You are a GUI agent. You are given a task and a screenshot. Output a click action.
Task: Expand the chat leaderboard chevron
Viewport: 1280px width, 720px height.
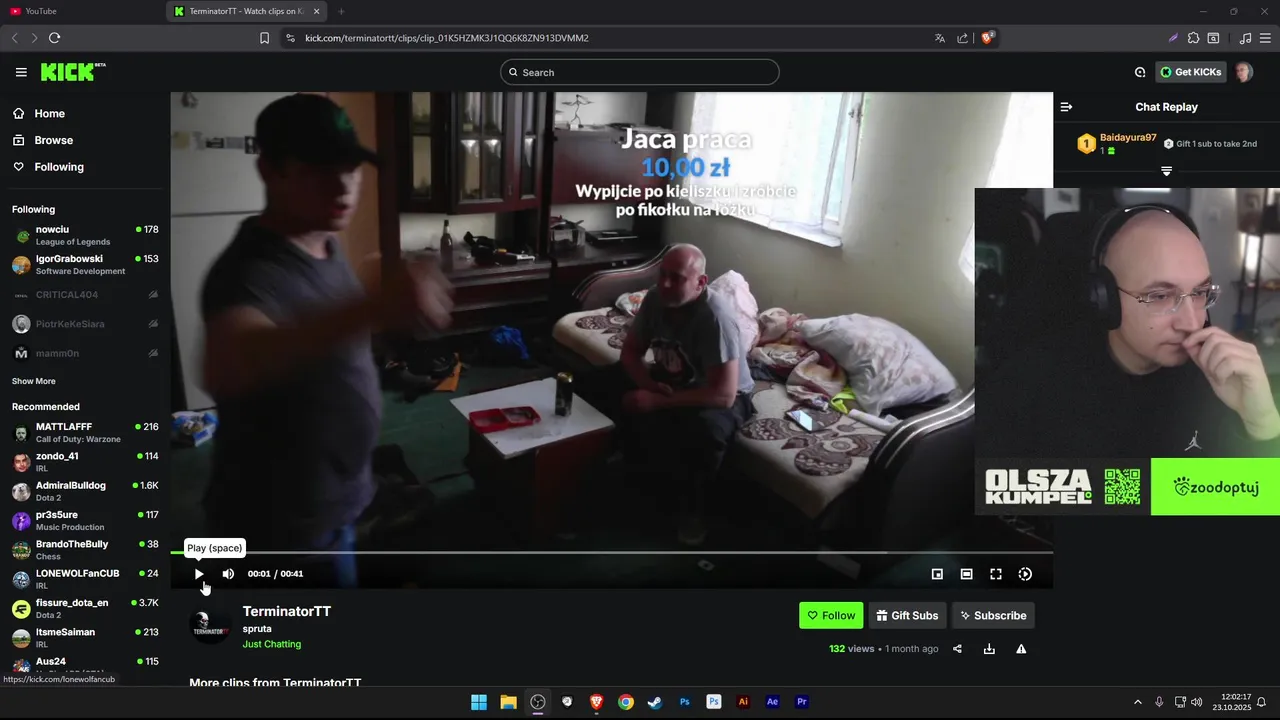pyautogui.click(x=1166, y=171)
